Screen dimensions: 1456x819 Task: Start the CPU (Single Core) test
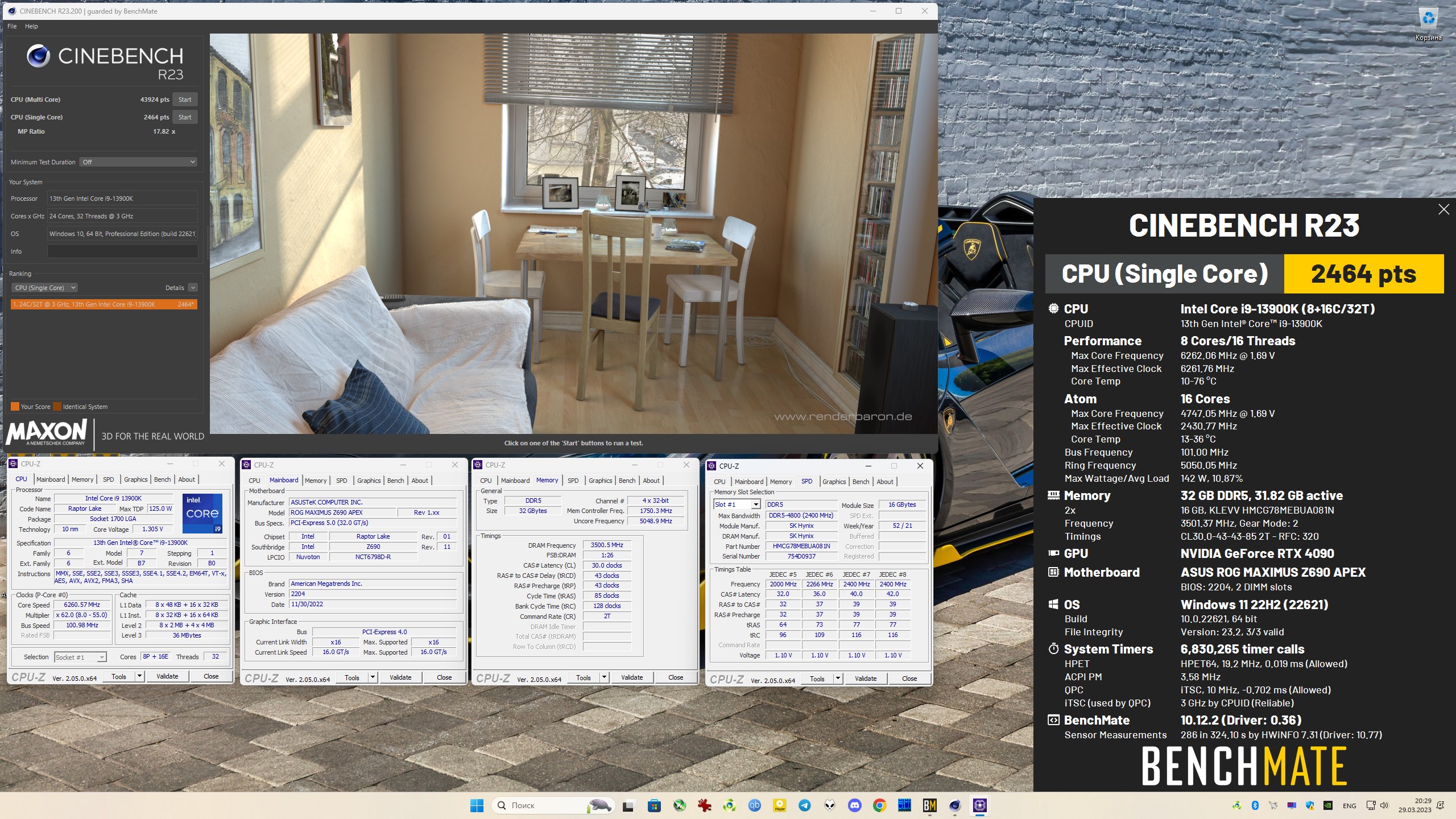185,117
